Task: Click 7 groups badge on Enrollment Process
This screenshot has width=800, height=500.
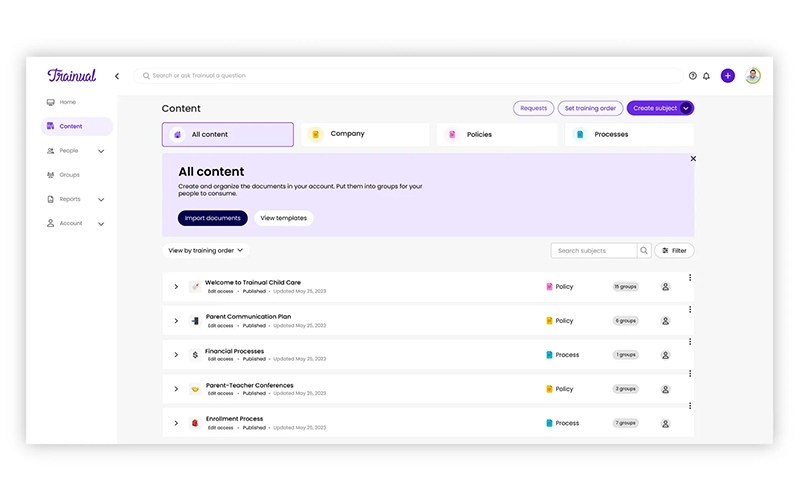Action: [x=626, y=423]
